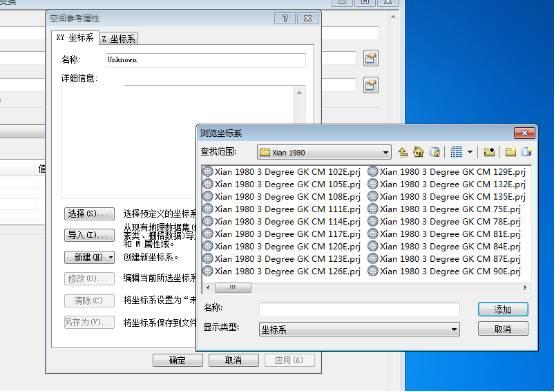Close the 浏览坐标系 browse dialog

(x=525, y=133)
